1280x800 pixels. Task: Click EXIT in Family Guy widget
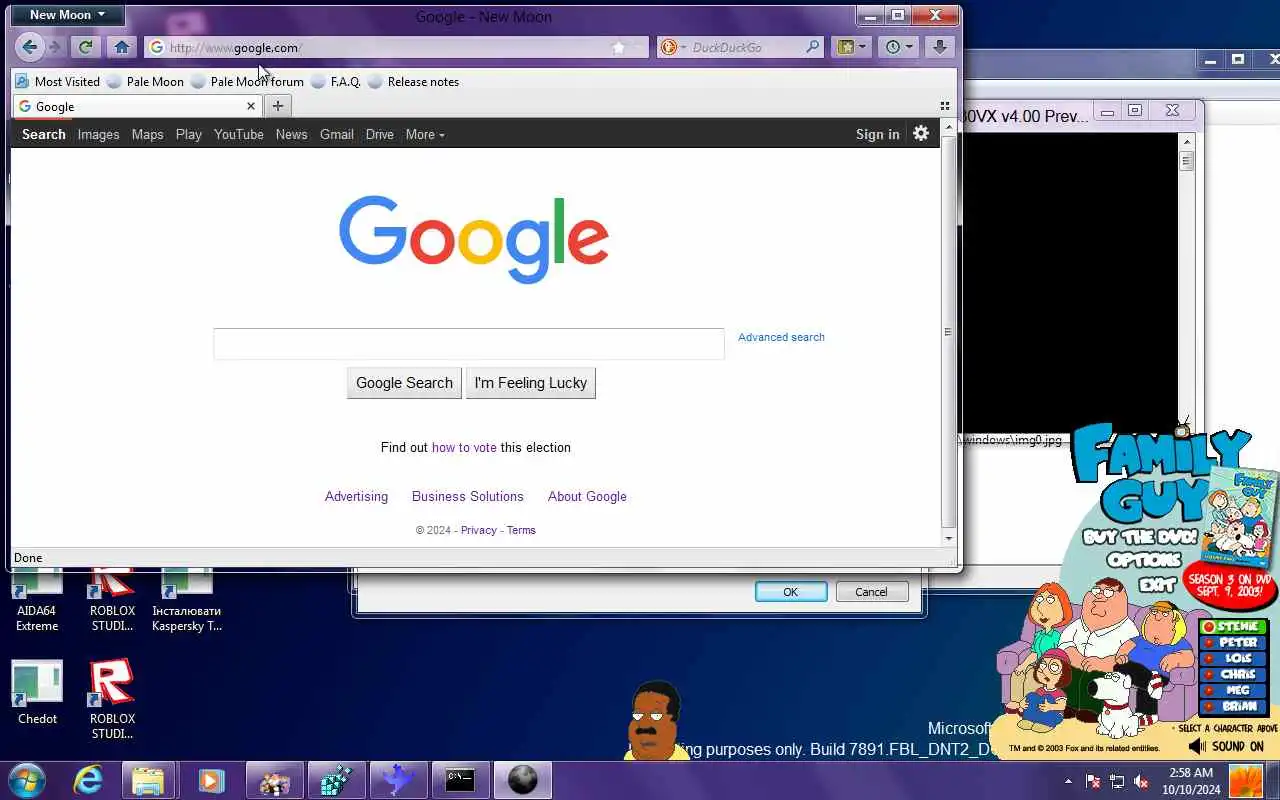click(x=1157, y=583)
